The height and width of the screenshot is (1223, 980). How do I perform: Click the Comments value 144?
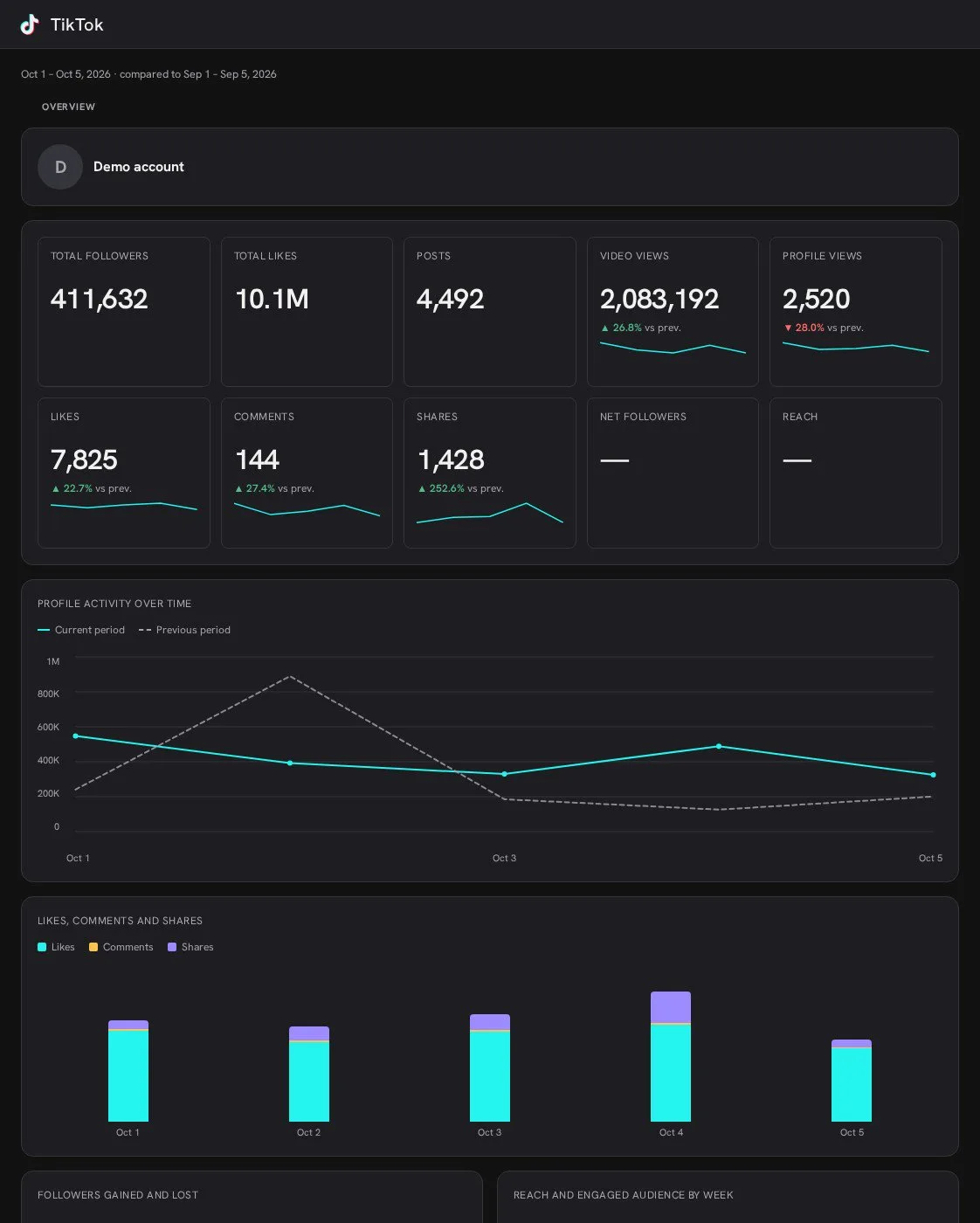click(257, 459)
